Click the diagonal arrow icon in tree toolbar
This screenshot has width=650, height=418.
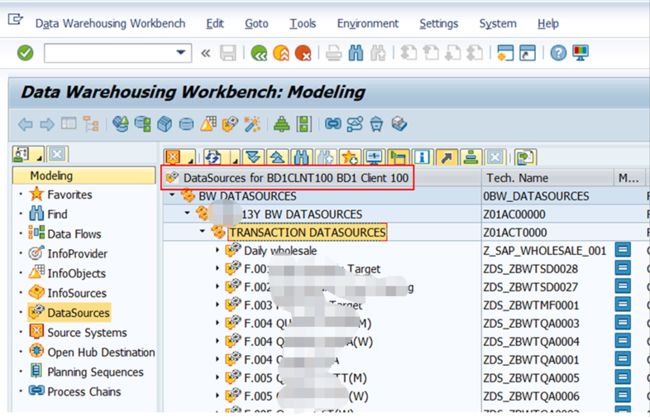[x=446, y=157]
